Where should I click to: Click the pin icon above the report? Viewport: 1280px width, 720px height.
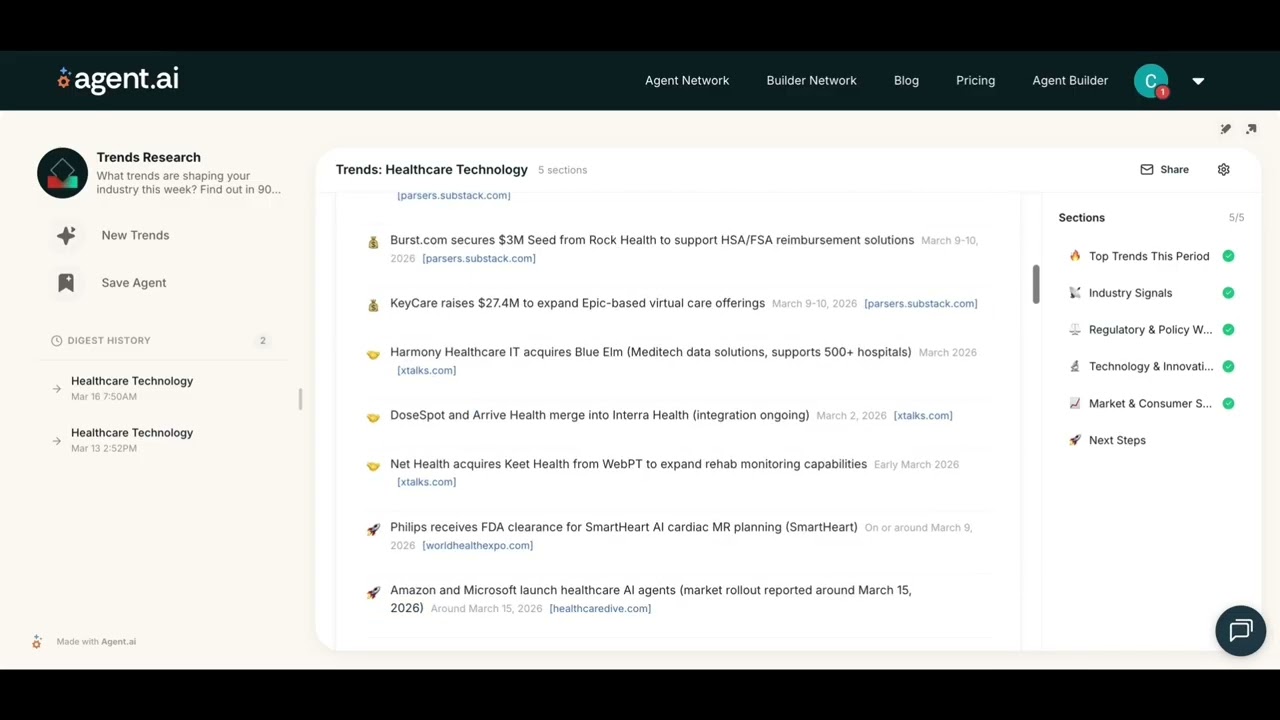1225,129
